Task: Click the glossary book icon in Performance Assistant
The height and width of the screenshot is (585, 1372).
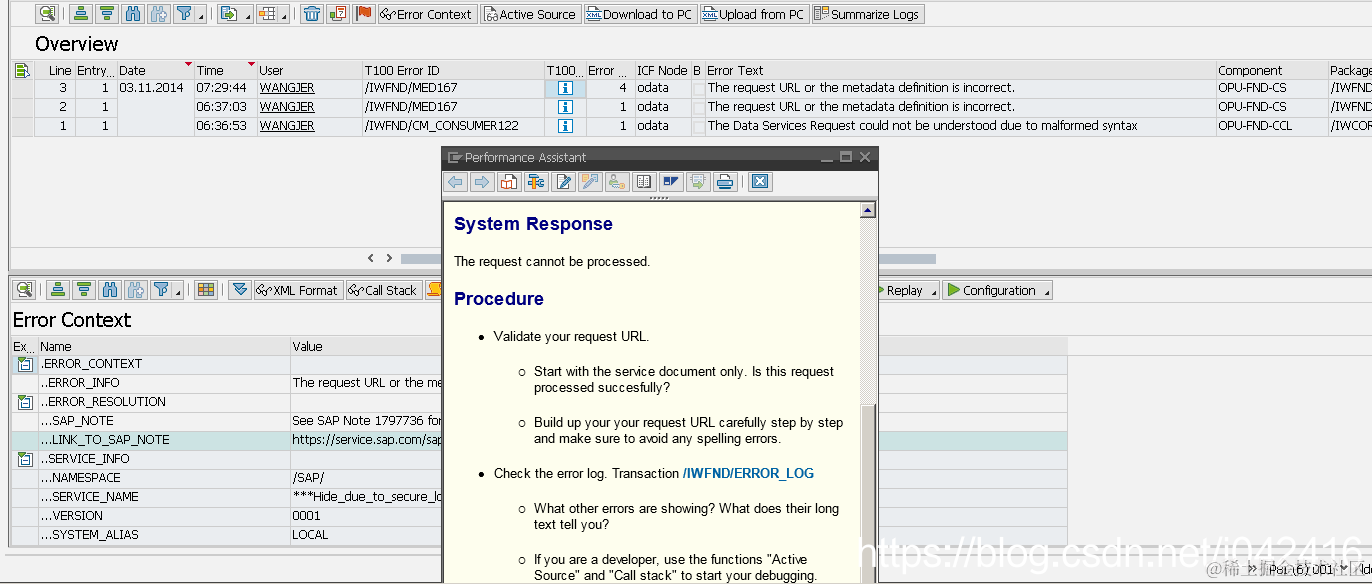Action: (x=644, y=182)
